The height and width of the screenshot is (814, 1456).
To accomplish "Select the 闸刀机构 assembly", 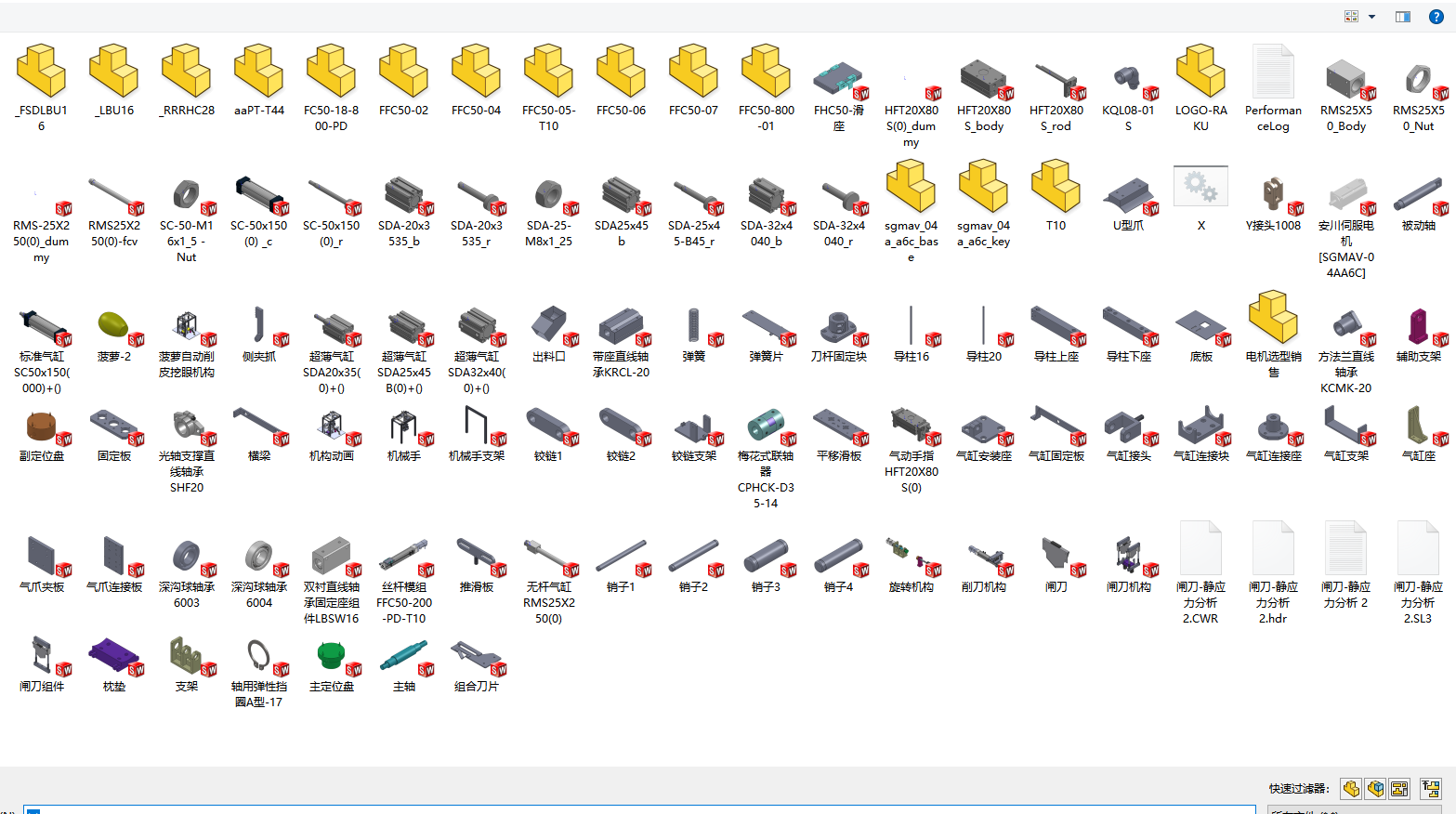I will point(1129,564).
